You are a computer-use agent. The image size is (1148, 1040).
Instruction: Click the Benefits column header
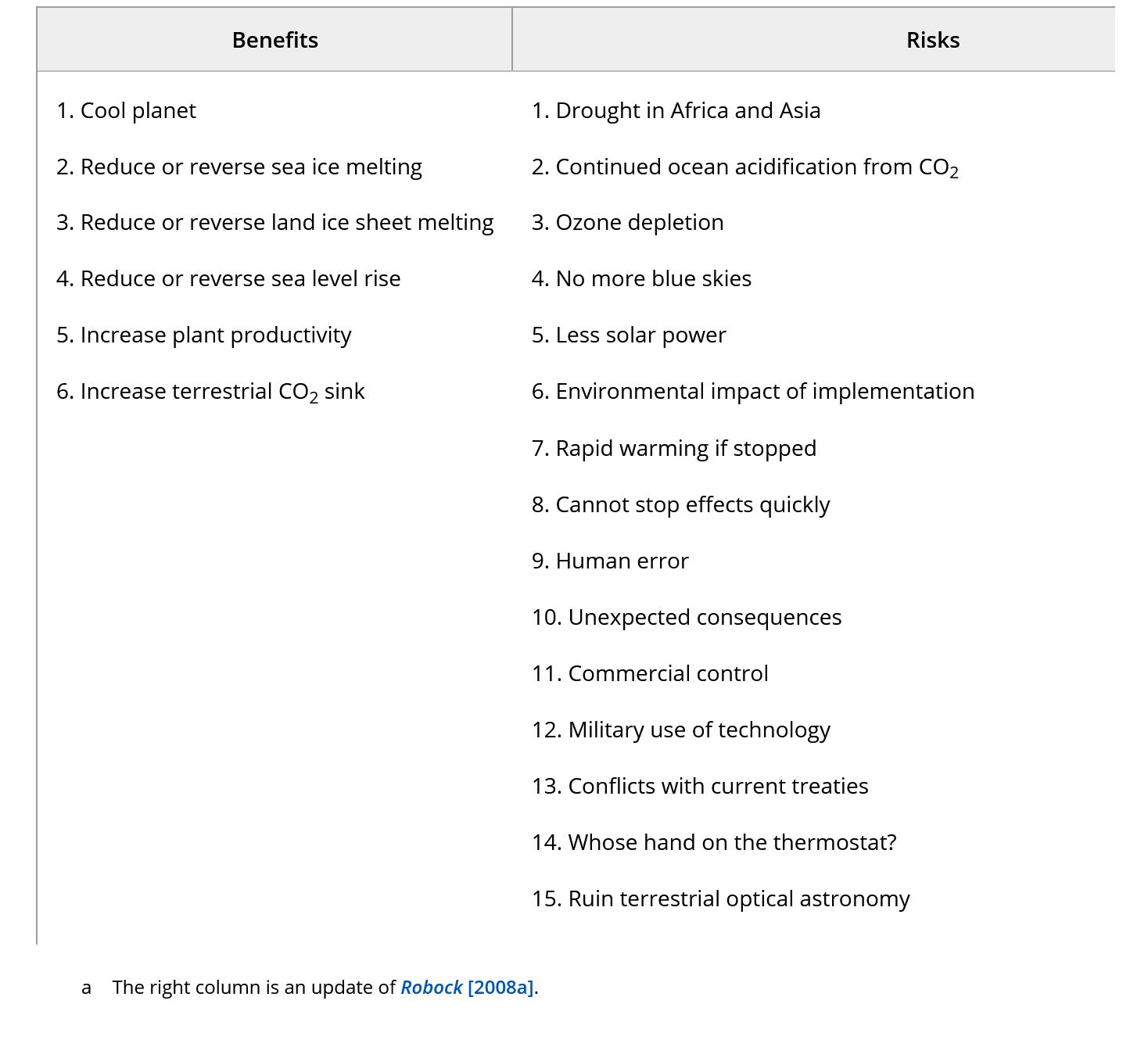275,41
